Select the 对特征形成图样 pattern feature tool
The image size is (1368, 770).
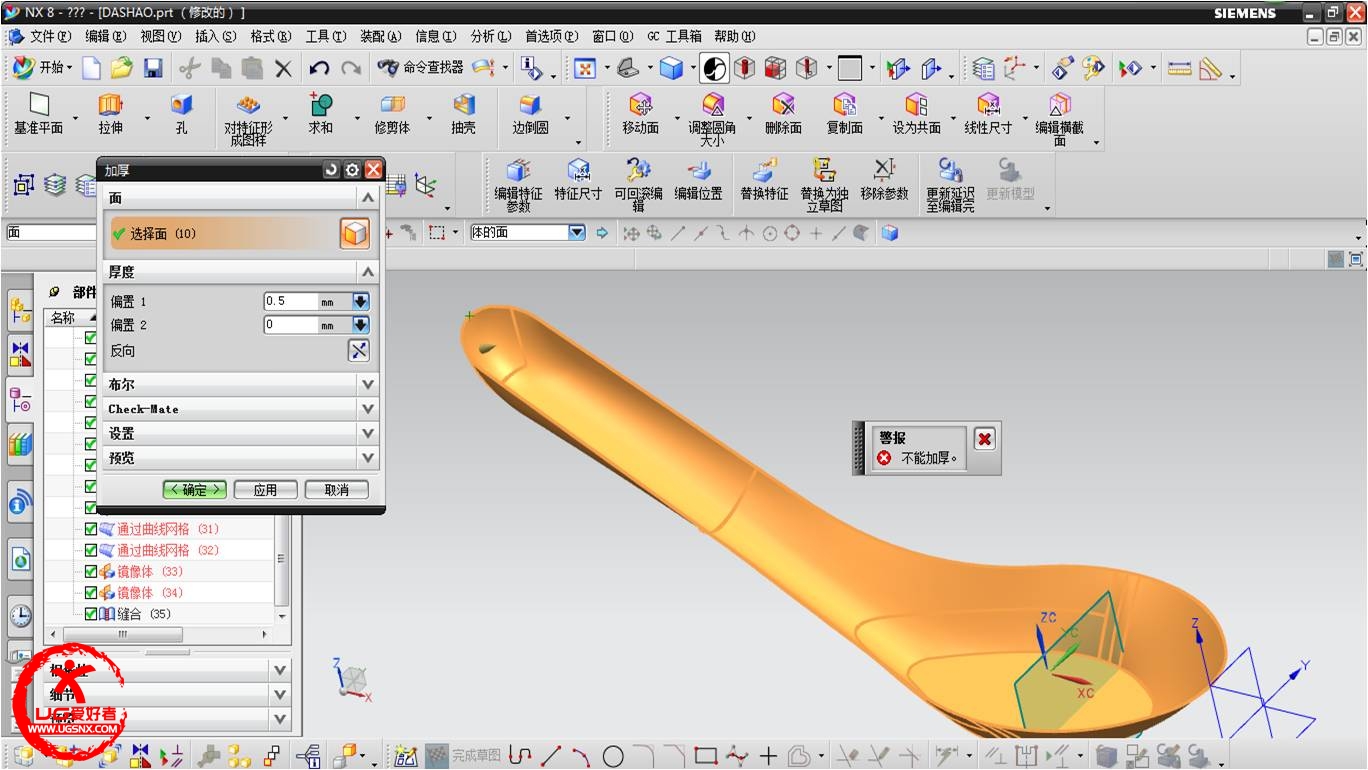pyautogui.click(x=248, y=120)
